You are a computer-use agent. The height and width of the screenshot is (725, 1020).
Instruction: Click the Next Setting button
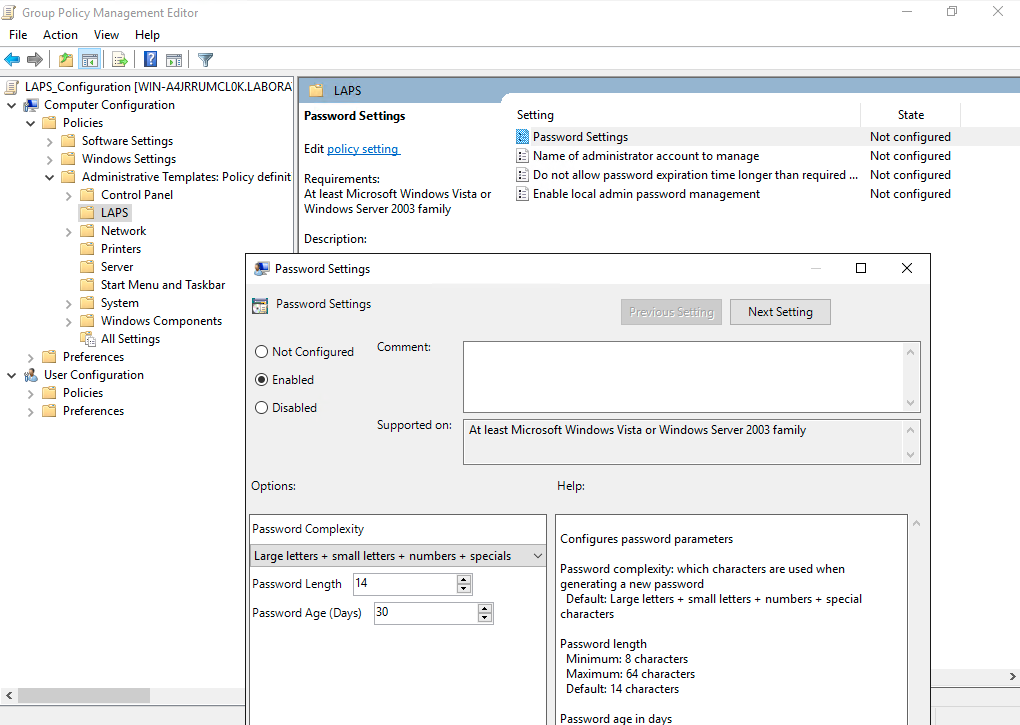(780, 312)
